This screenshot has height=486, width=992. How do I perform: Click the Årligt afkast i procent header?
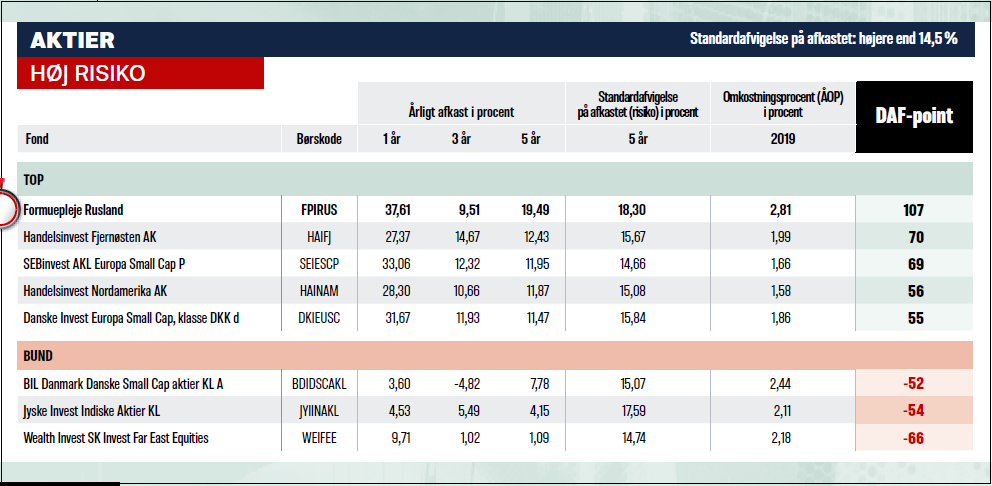[x=461, y=113]
